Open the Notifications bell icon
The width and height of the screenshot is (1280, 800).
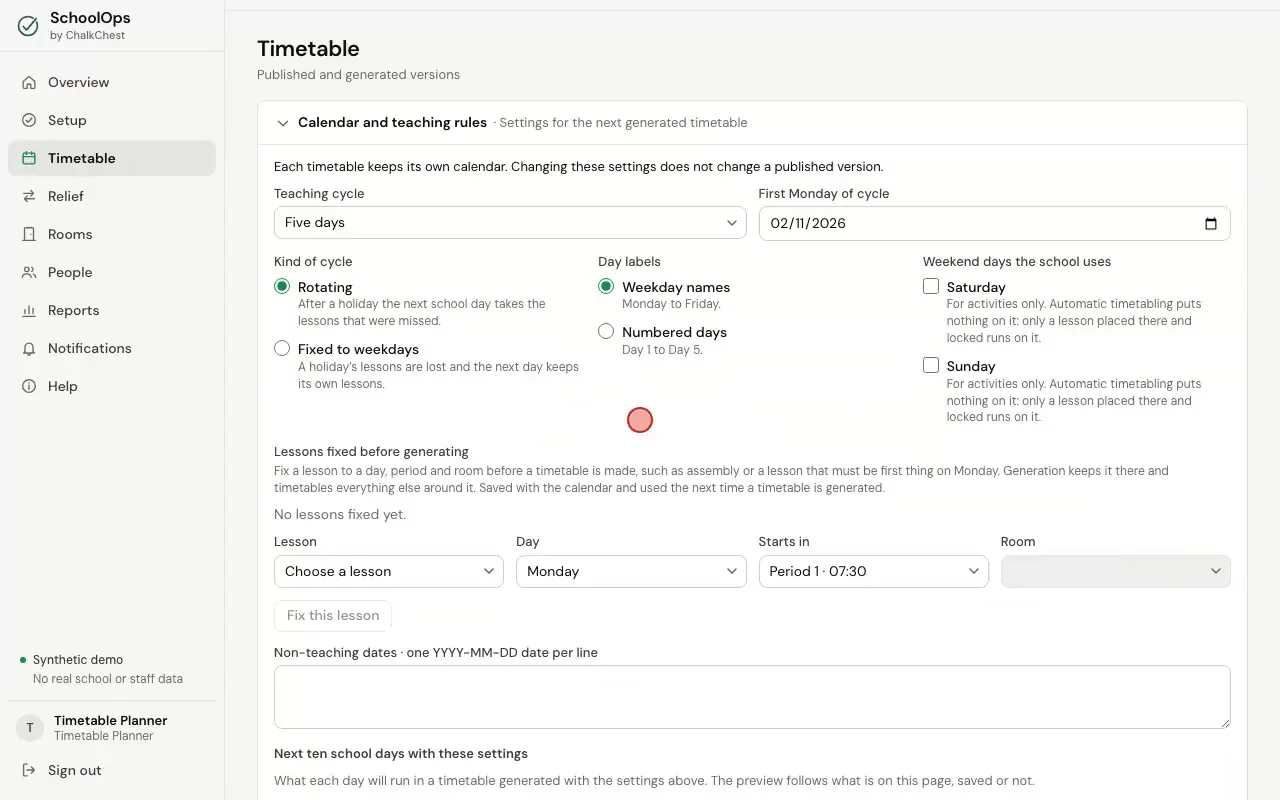pos(29,348)
